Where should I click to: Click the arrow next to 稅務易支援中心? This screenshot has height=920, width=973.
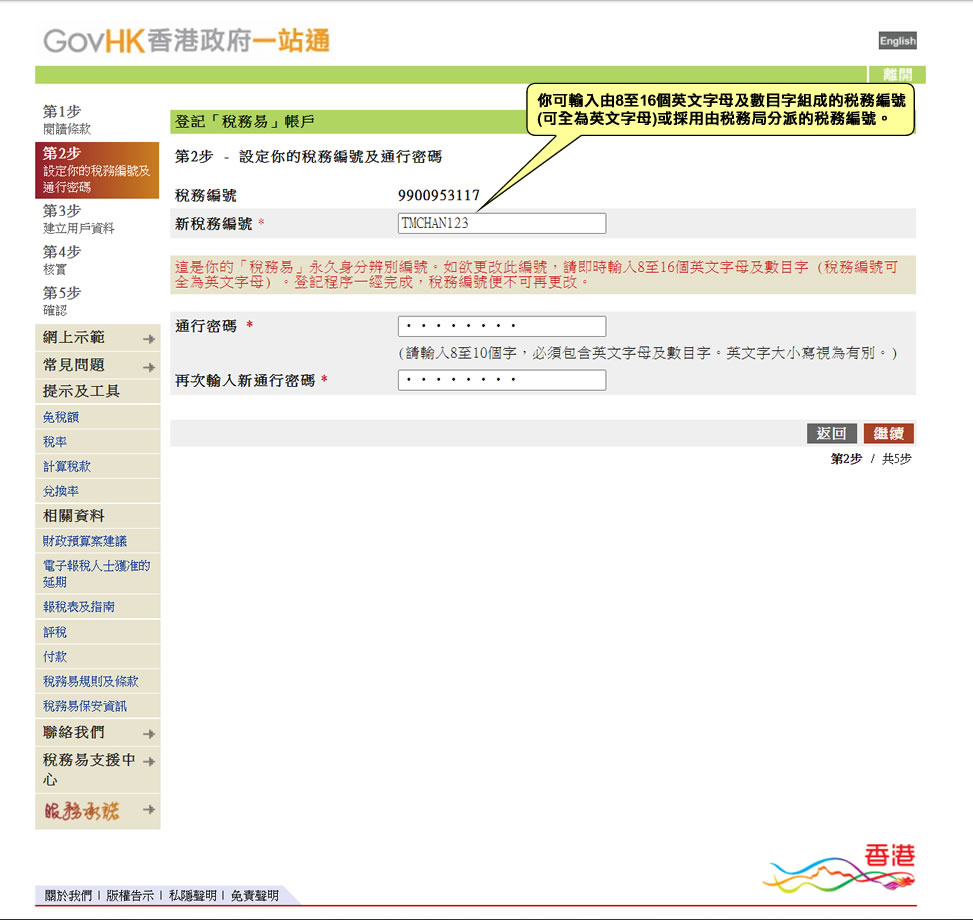click(x=150, y=759)
